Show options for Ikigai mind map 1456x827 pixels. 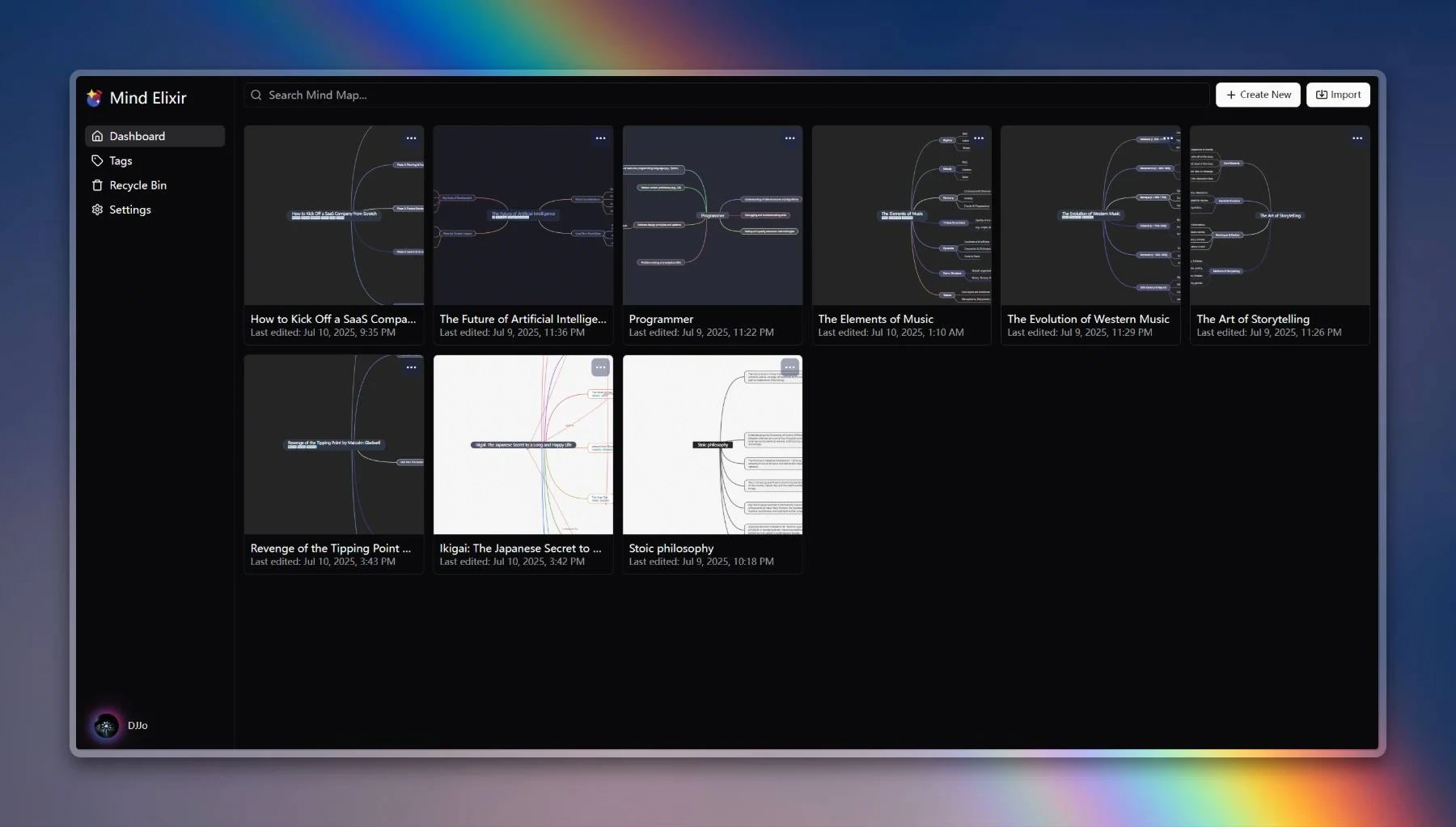[600, 367]
